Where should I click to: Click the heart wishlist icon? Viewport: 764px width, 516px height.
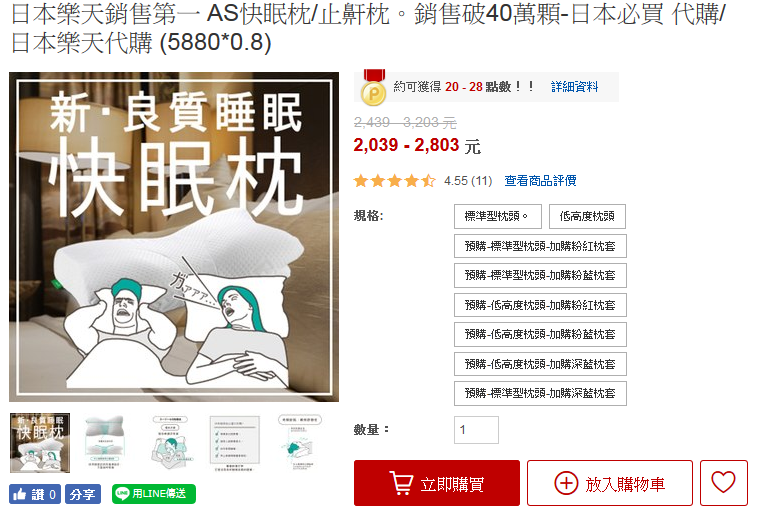point(724,483)
